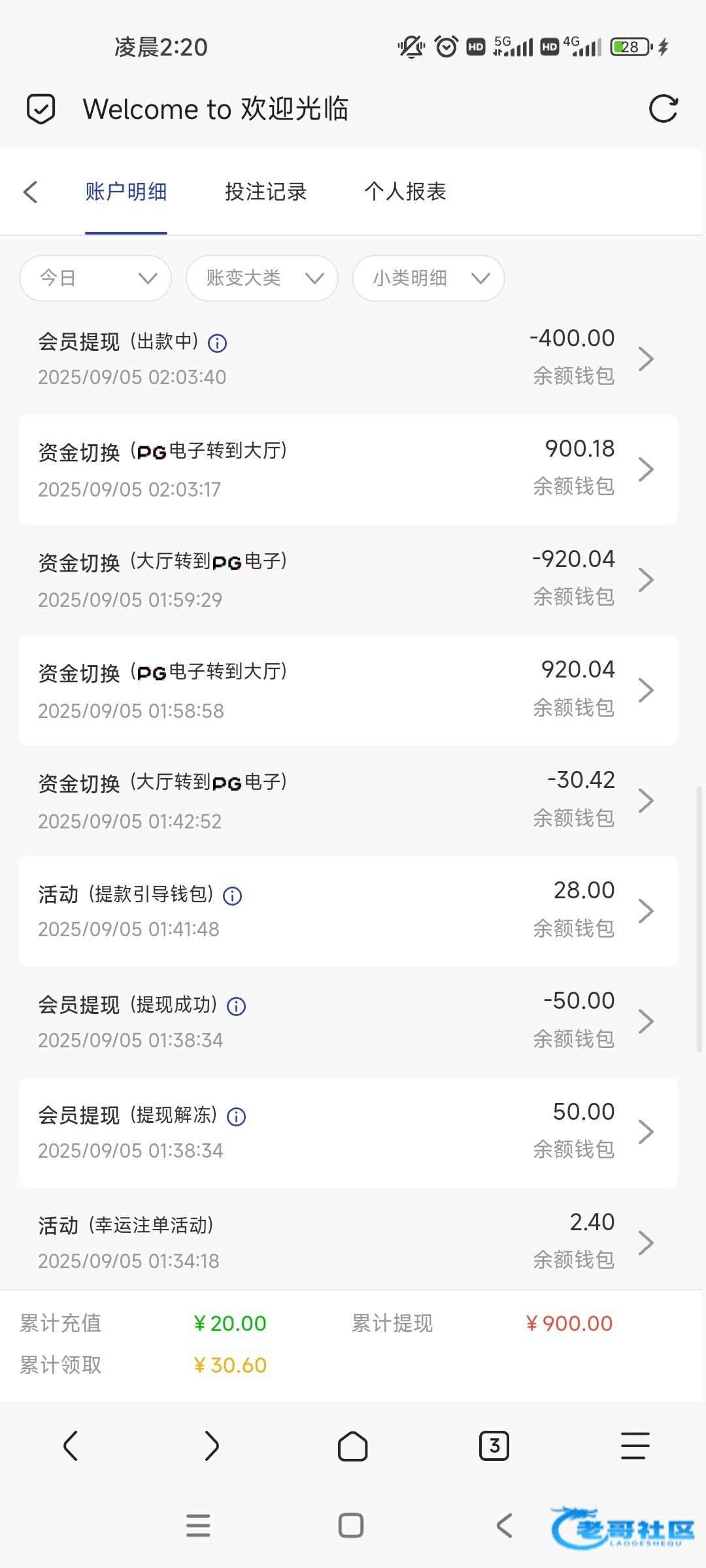The height and width of the screenshot is (1568, 706).
Task: Tap the refresh icon in header
Action: pyautogui.click(x=663, y=108)
